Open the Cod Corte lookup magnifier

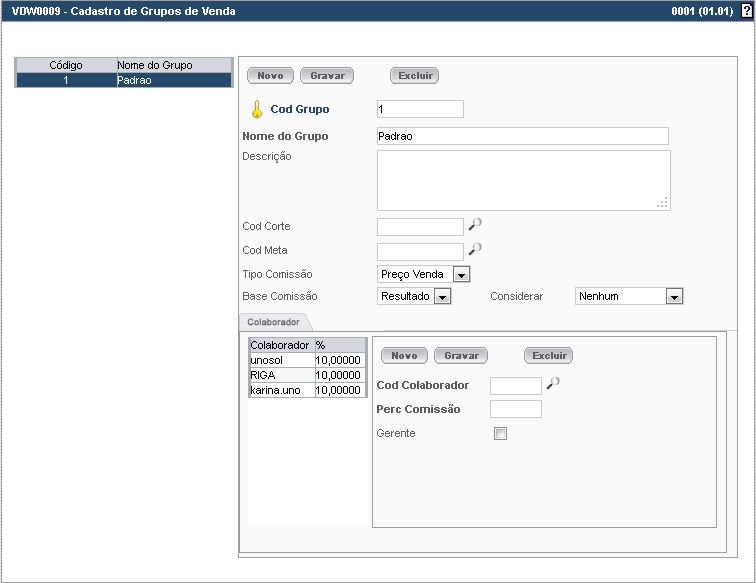point(475,225)
